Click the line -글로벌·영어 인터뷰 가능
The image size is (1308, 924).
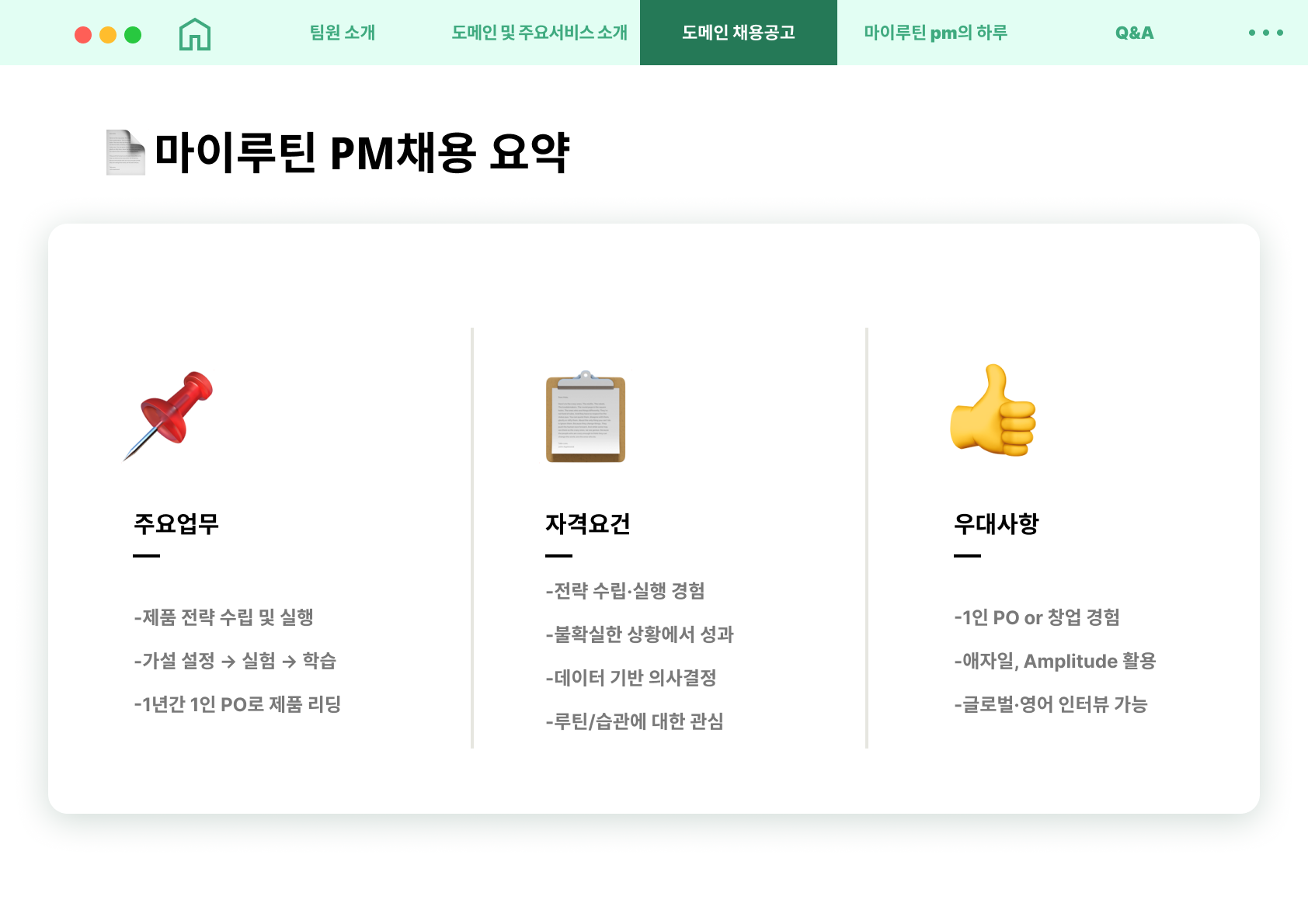point(1051,704)
